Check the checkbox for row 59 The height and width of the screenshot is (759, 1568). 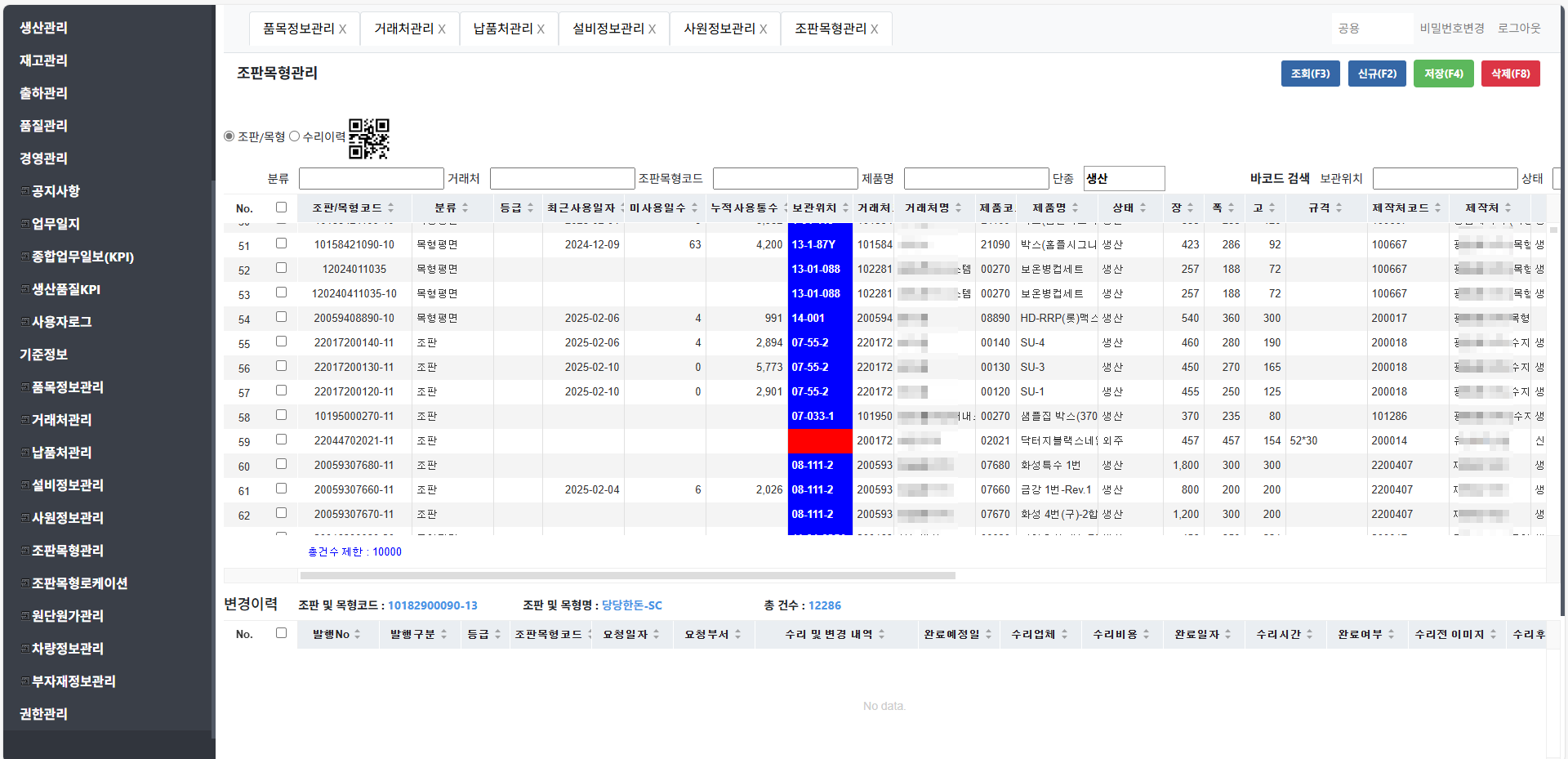point(282,440)
